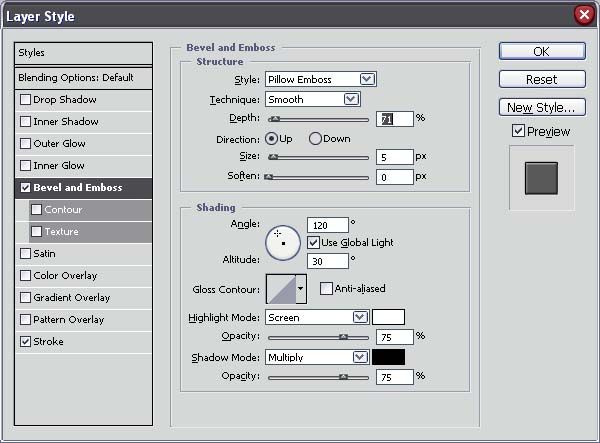
Task: Click the Depth percentage input field
Action: pyautogui.click(x=395, y=119)
